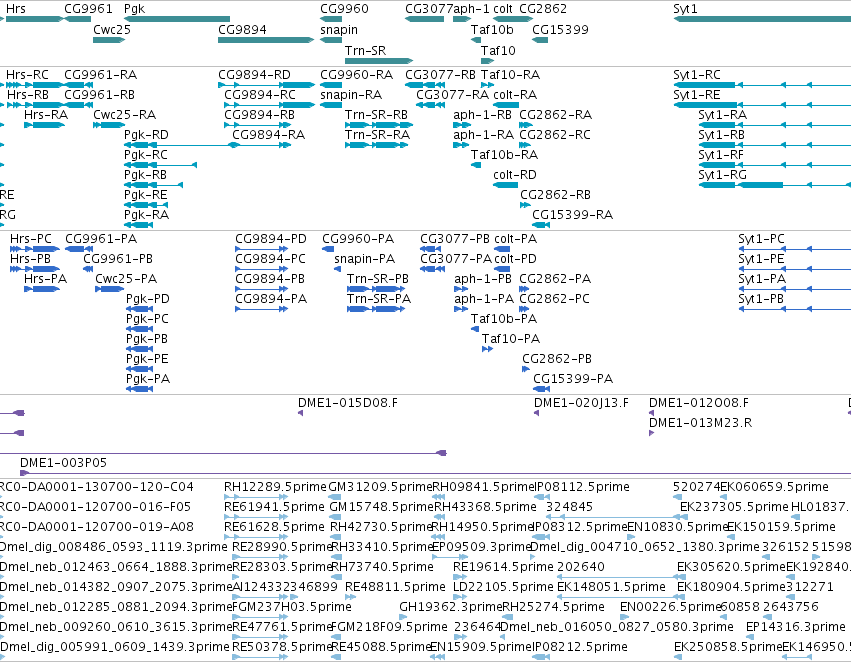Click the CG15399-RA transcript label

coord(573,214)
